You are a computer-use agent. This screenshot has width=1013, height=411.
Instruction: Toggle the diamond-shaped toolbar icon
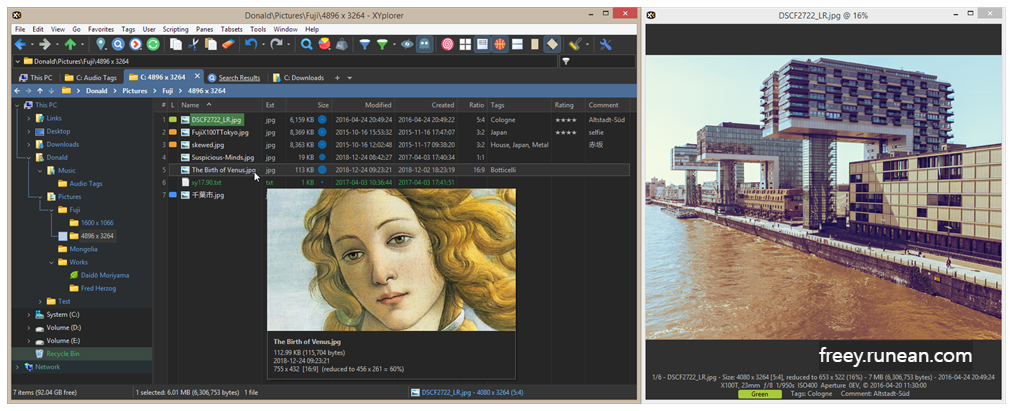552,45
